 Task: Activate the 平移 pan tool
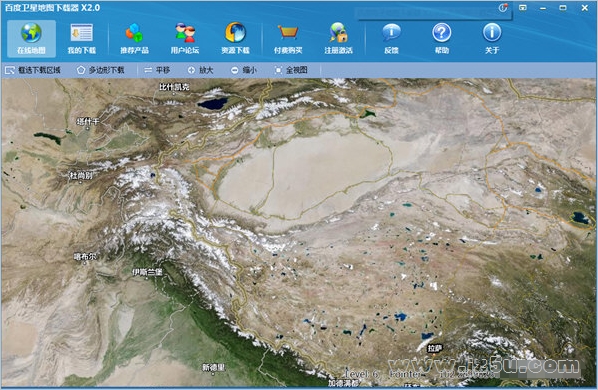coord(157,70)
